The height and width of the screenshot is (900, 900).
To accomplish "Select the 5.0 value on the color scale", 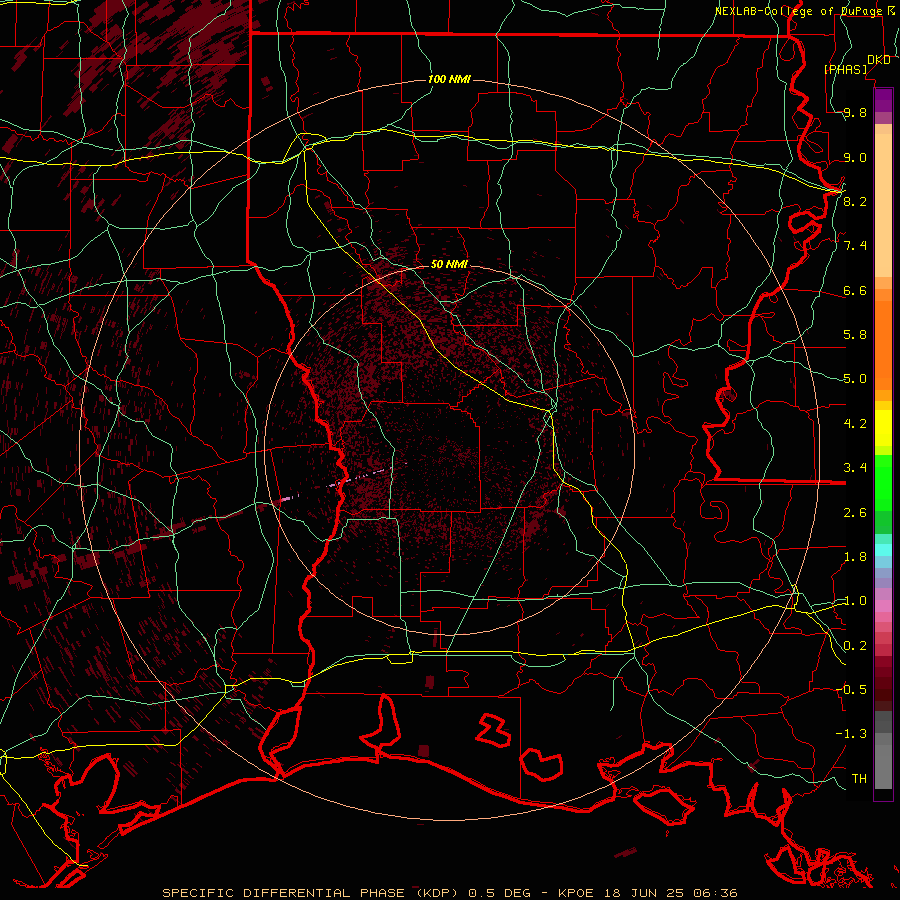I will [855, 379].
